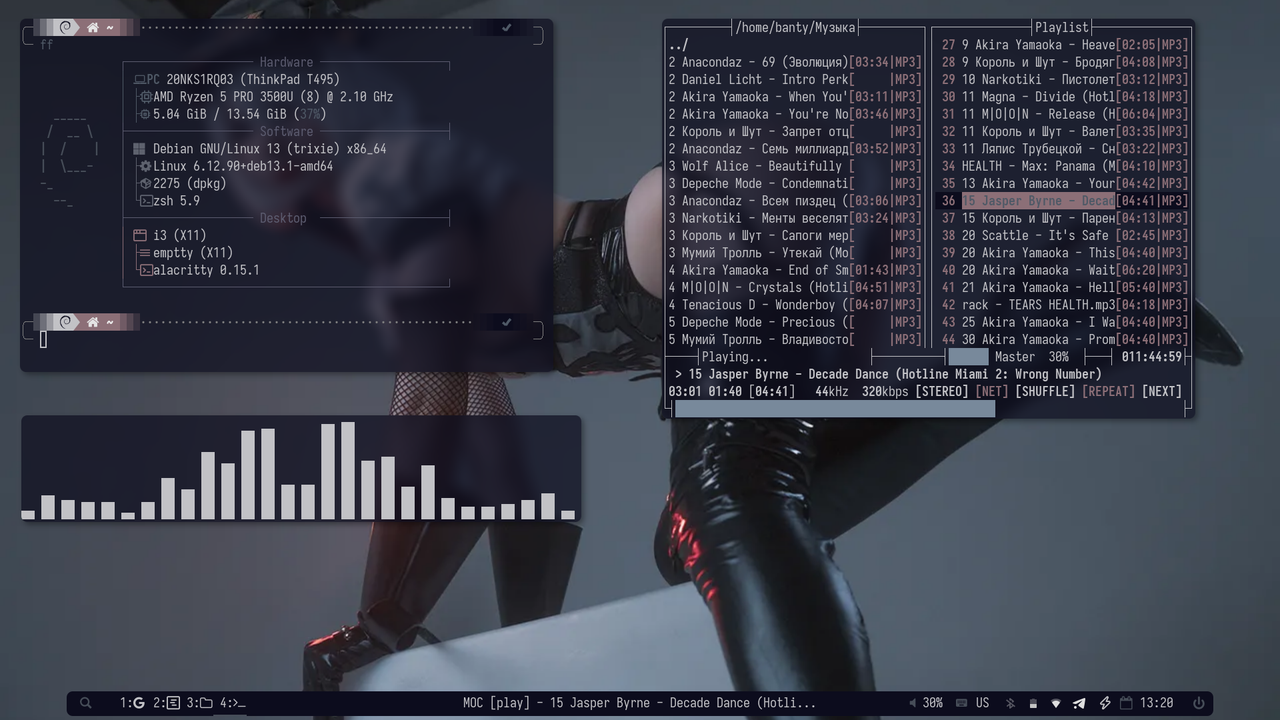Toggle the [NEXT] autonext option in MOC
The width and height of the screenshot is (1280, 720).
point(1162,391)
